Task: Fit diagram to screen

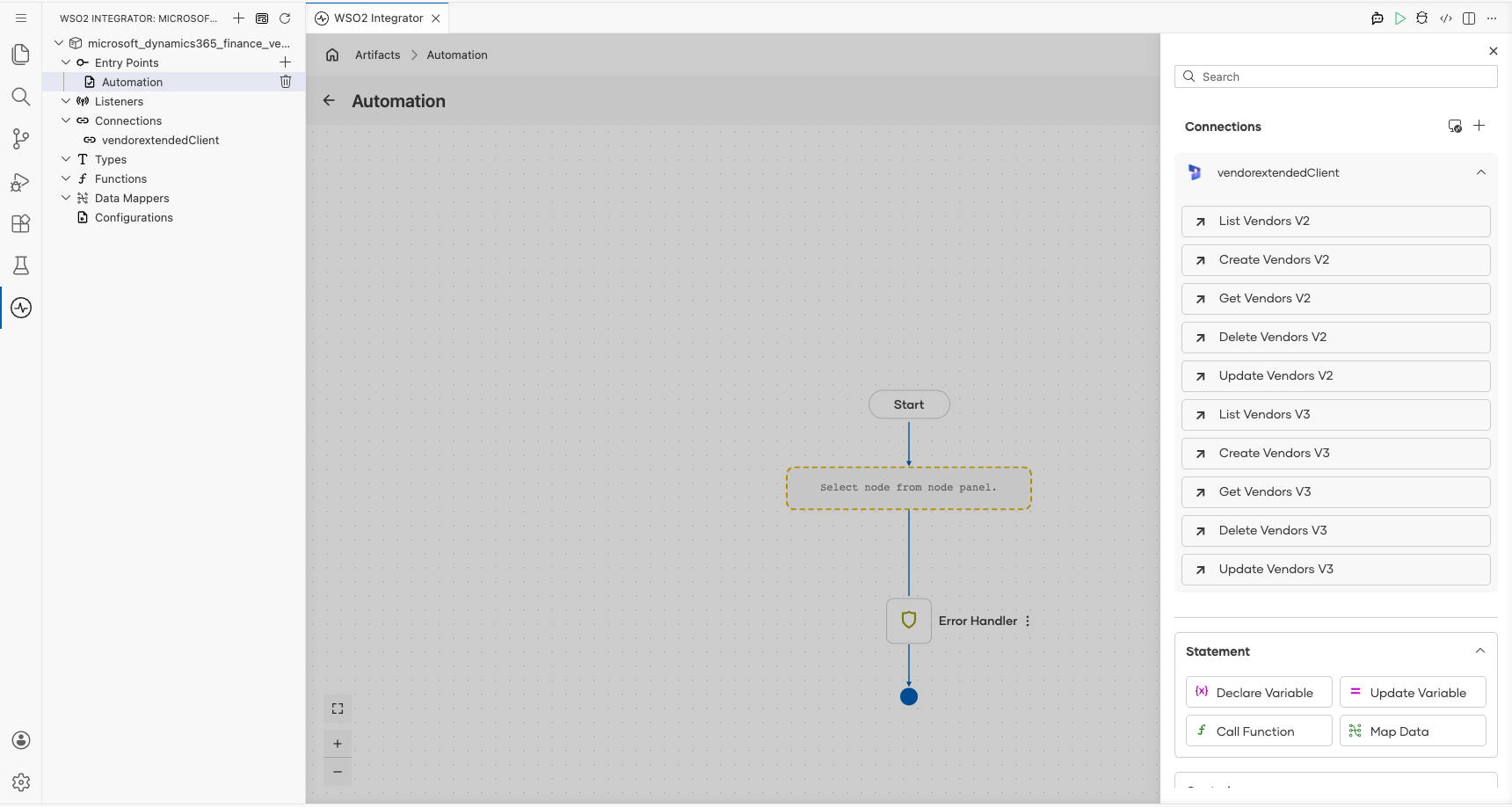Action: 338,709
